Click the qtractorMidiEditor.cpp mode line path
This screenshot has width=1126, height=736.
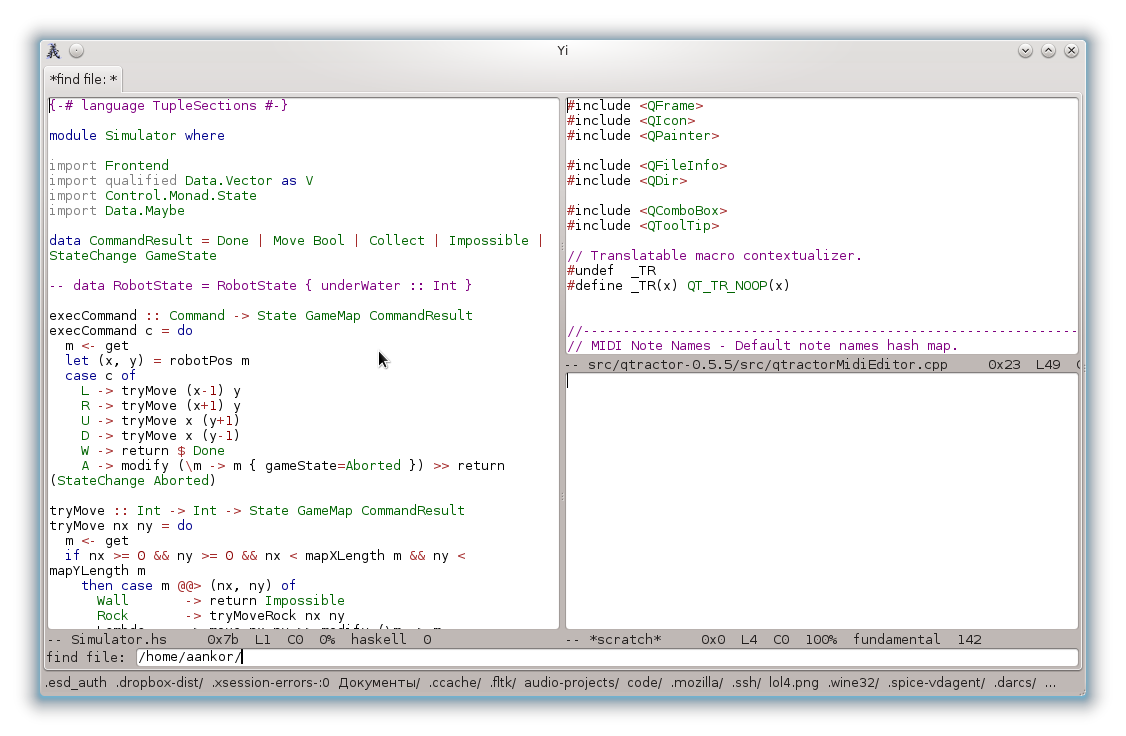click(x=768, y=365)
